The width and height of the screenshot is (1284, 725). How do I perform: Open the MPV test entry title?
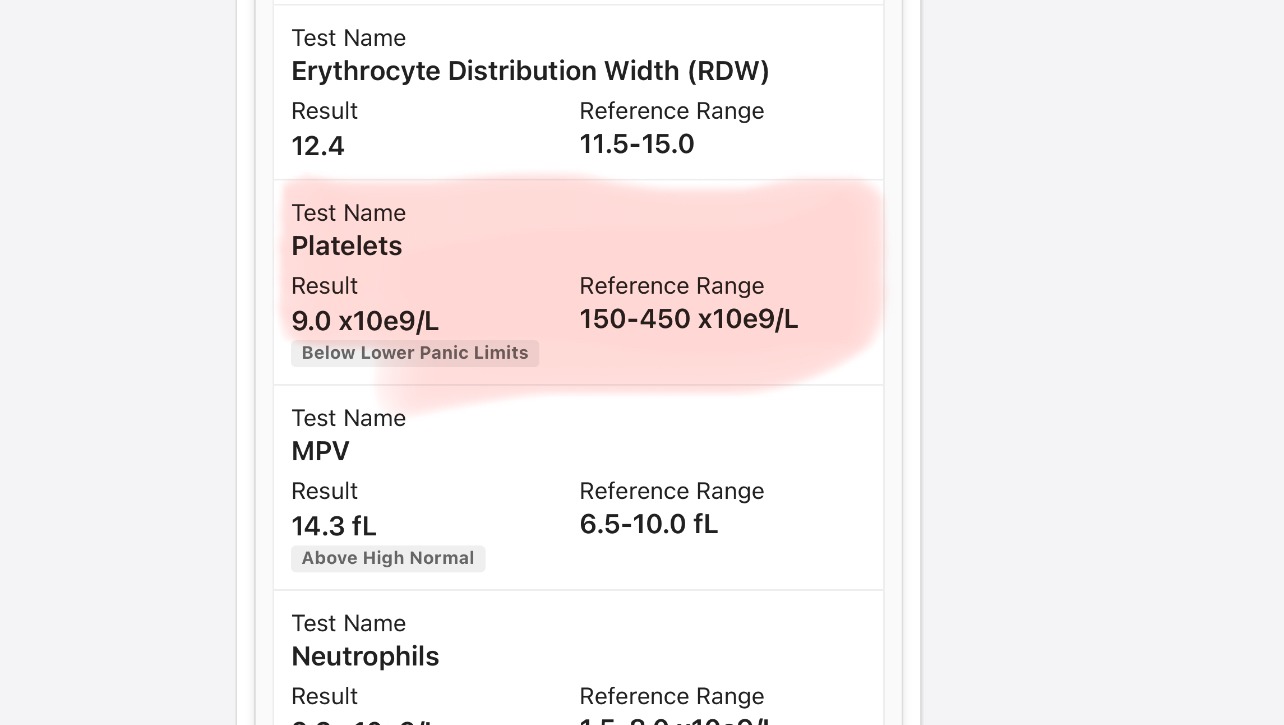coord(320,452)
